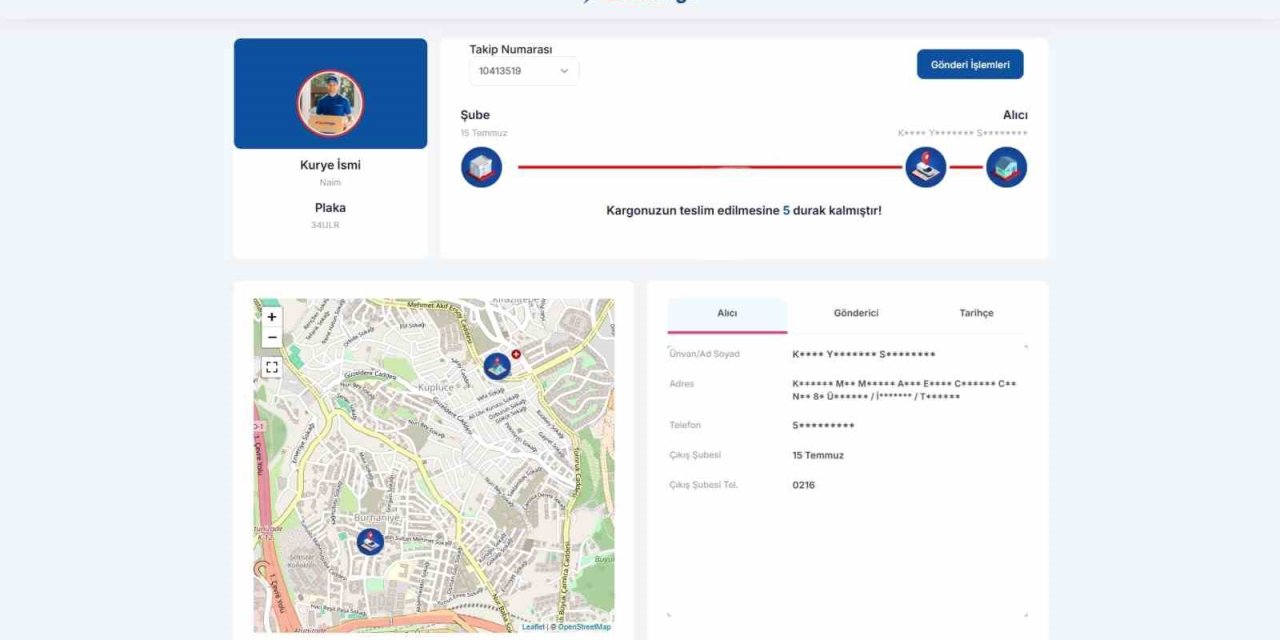Click the courier location icon on progress line
Viewport: 1280px width, 640px height.
926,167
